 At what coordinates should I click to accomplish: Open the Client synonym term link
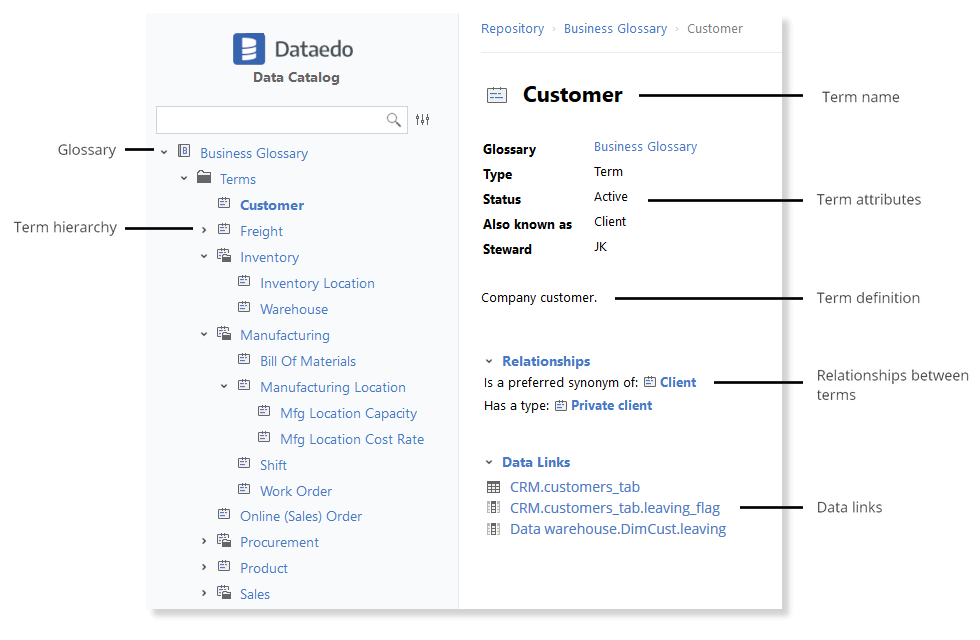click(678, 382)
